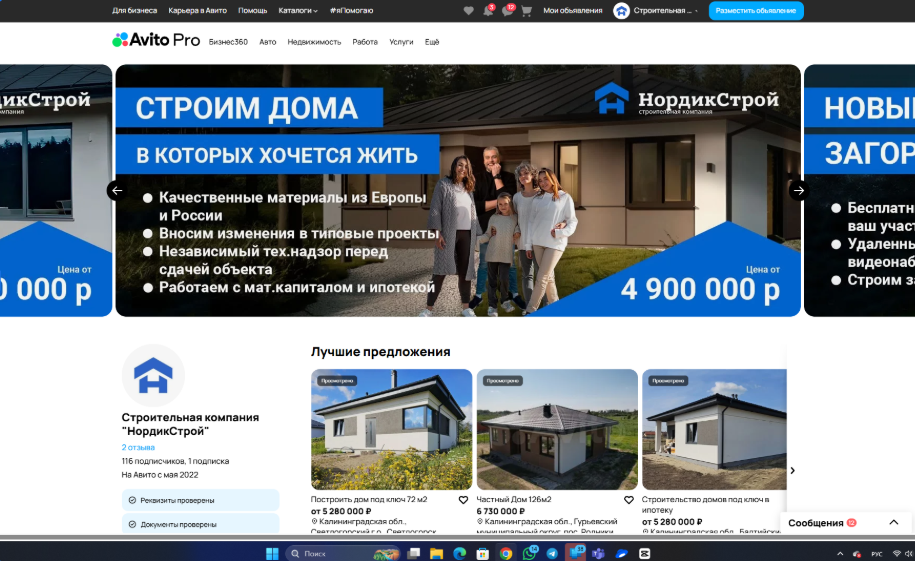Click Реквизиты проверены badge
This screenshot has width=915, height=561.
[x=200, y=500]
